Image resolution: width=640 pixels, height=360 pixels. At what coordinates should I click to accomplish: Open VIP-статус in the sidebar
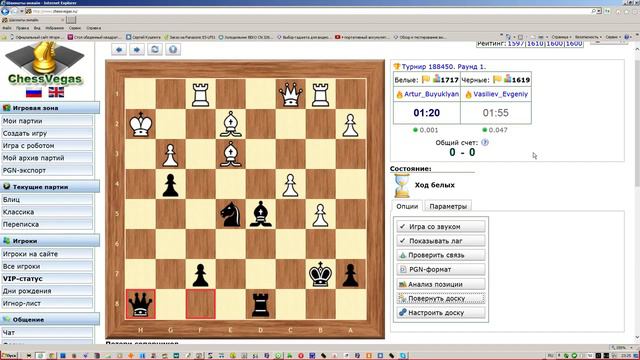tap(47, 278)
